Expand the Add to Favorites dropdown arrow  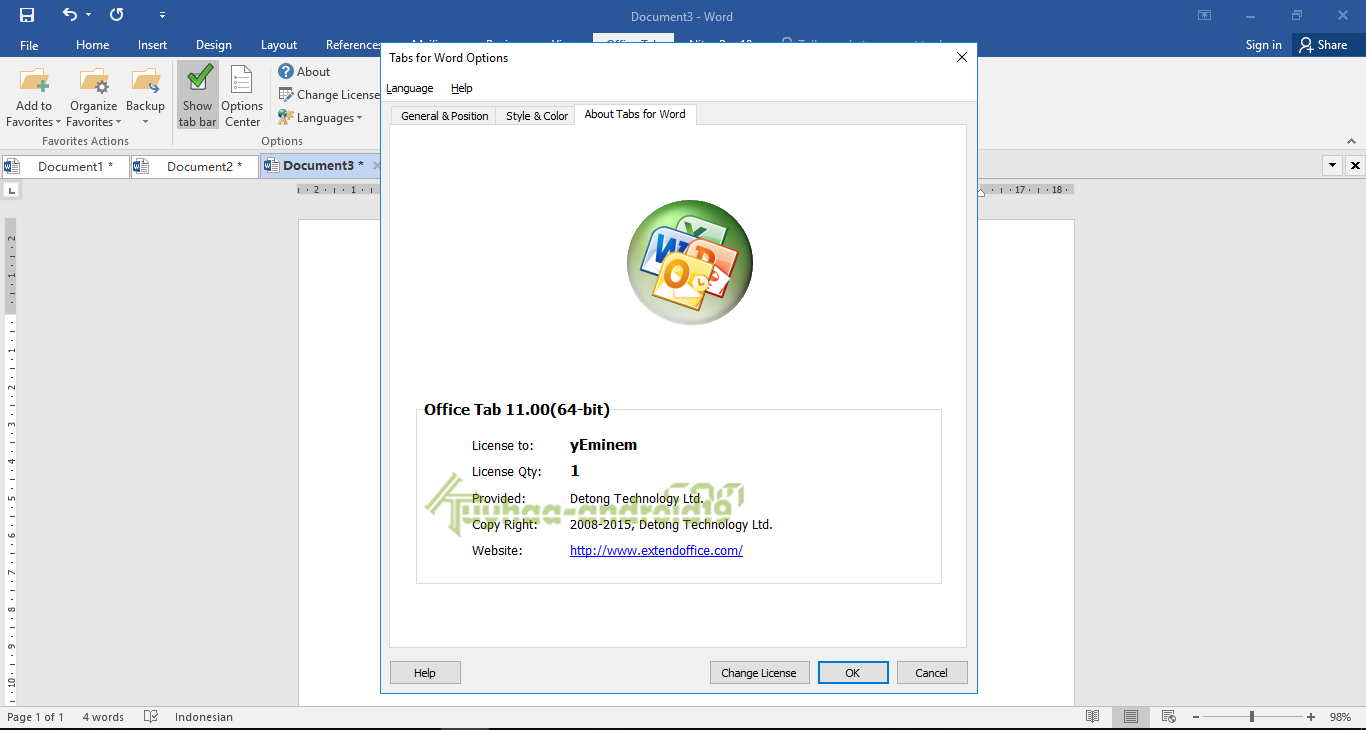tap(59, 122)
